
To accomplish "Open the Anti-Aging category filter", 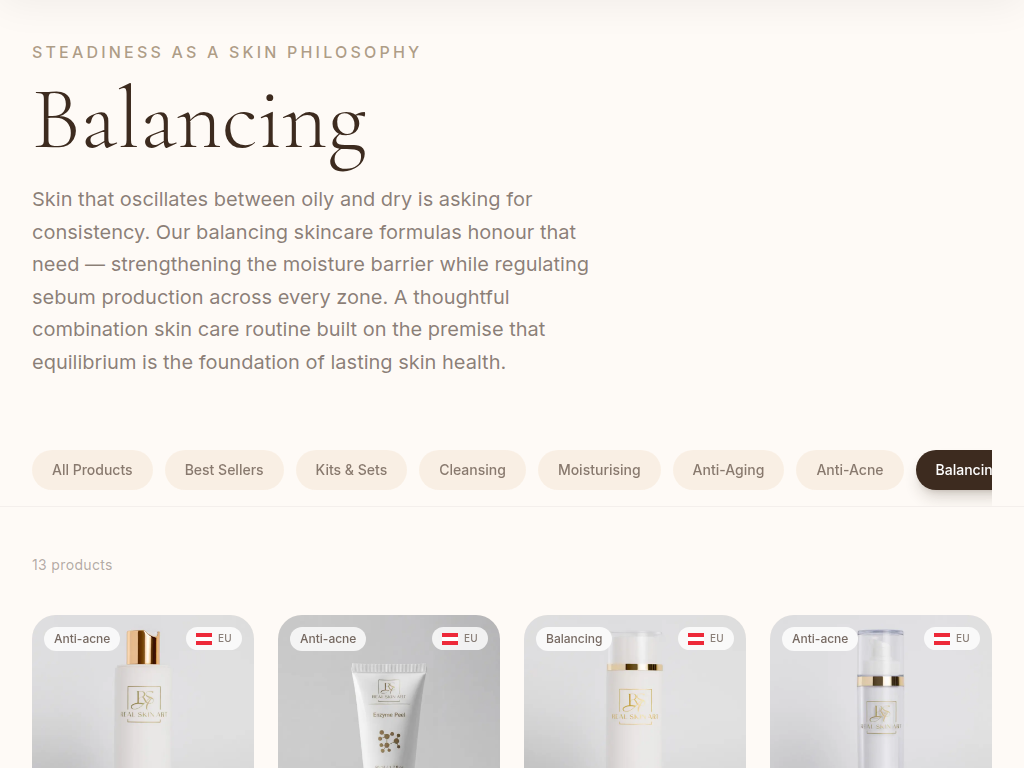I will [728, 470].
